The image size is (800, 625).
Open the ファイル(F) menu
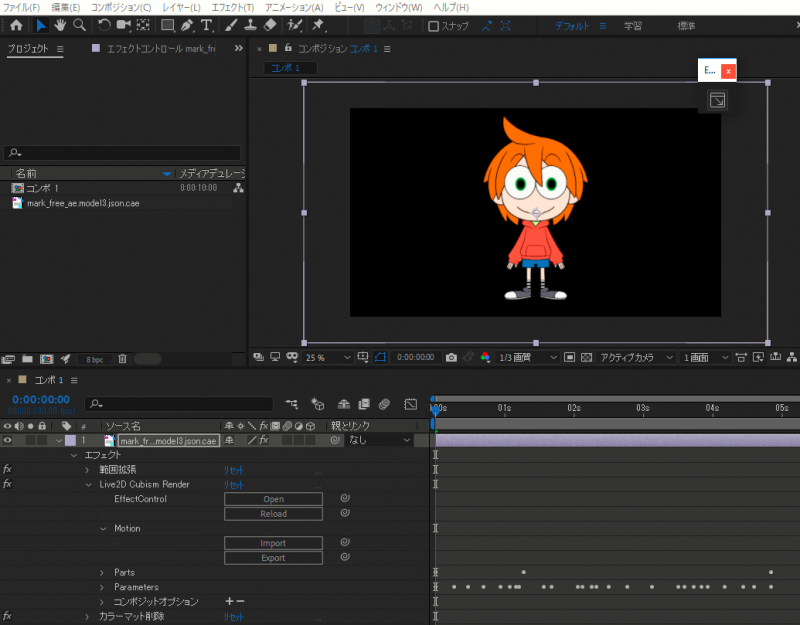(x=21, y=7)
